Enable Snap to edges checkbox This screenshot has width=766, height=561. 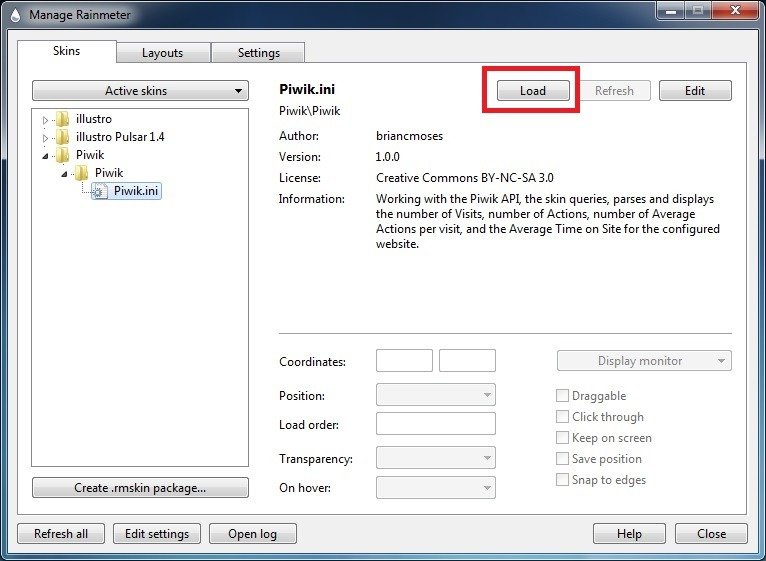[562, 479]
